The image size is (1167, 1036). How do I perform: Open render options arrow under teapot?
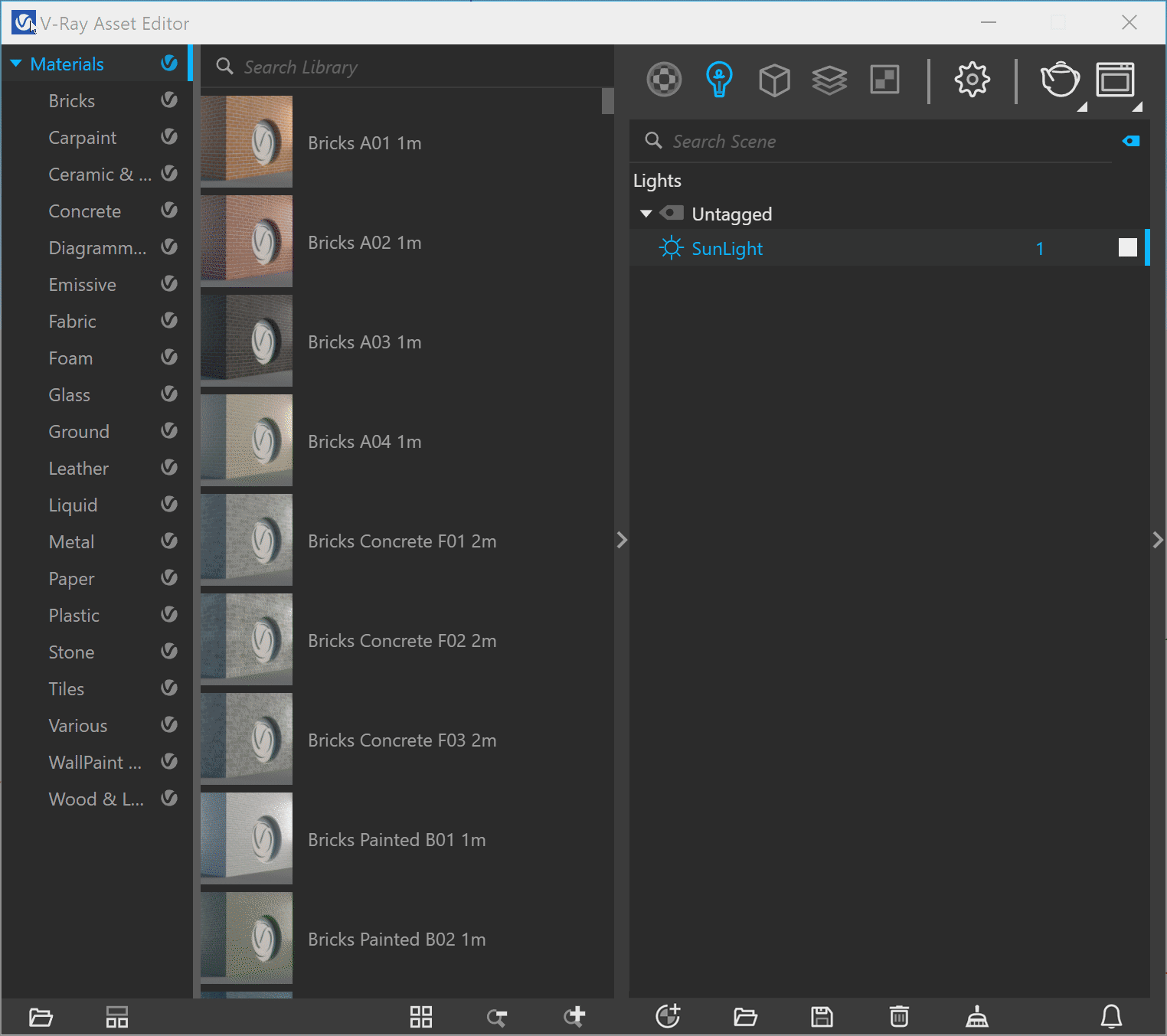tap(1082, 107)
